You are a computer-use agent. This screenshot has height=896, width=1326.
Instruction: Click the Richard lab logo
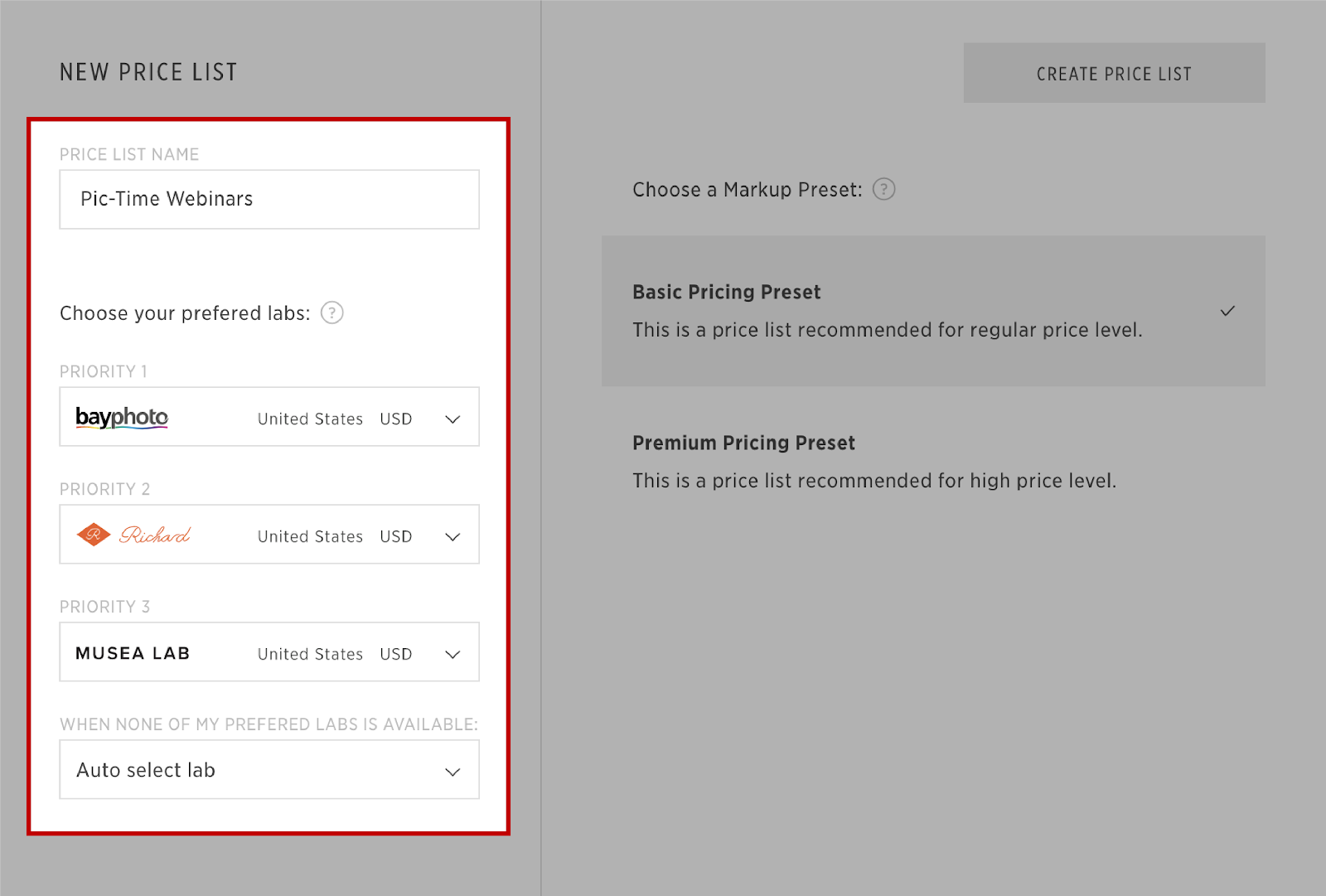coord(133,535)
